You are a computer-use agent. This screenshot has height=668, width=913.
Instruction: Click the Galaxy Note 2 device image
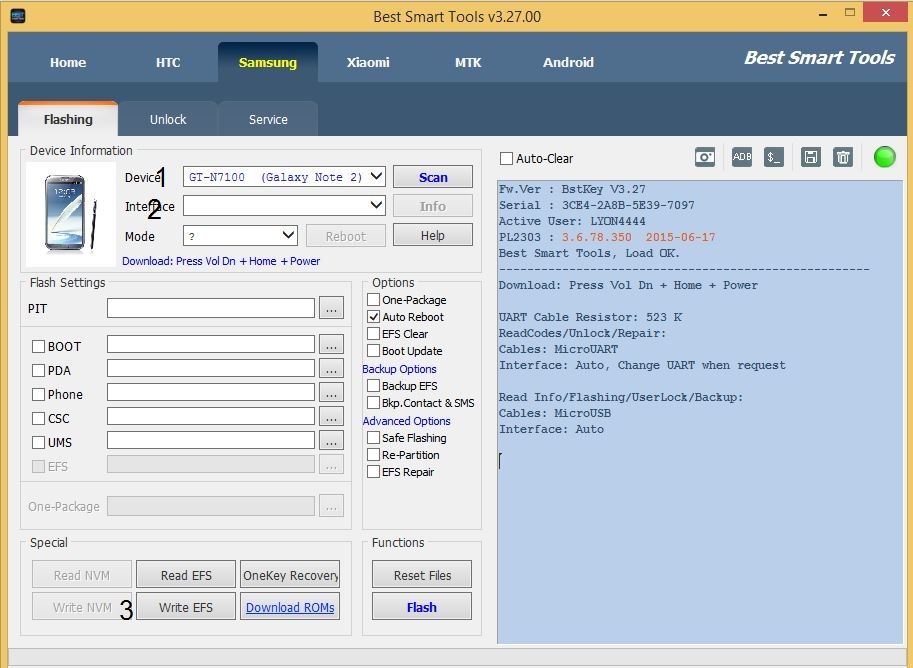pyautogui.click(x=70, y=213)
